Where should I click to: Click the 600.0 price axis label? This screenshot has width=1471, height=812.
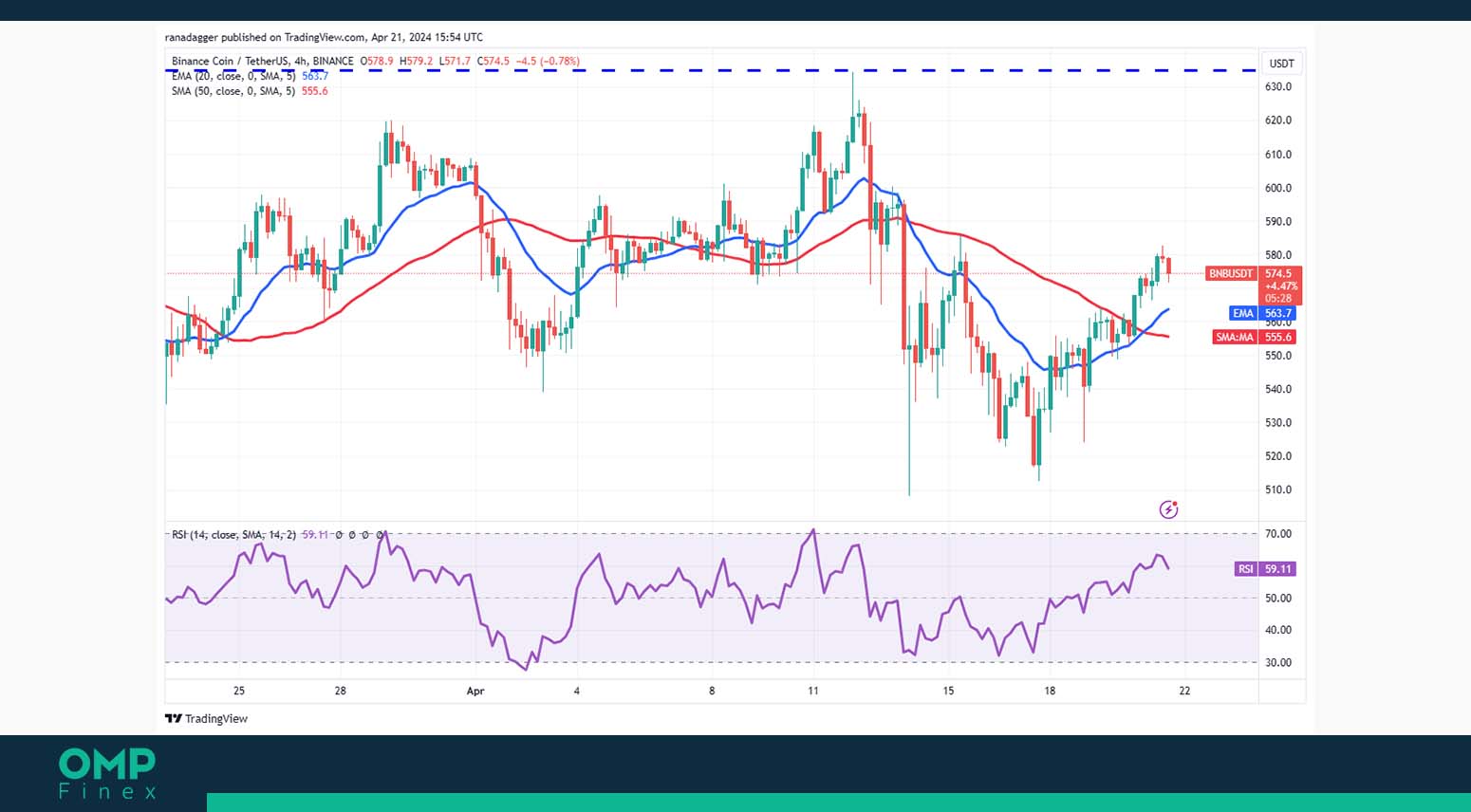coord(1278,188)
